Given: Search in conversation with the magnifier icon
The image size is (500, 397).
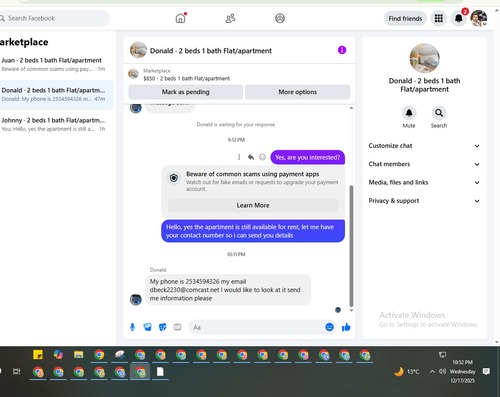Looking at the screenshot, I should 439,113.
